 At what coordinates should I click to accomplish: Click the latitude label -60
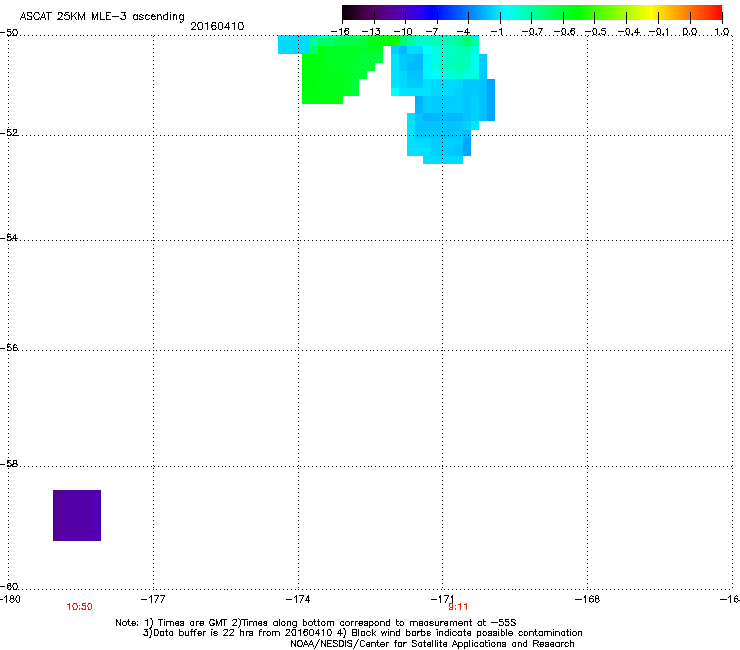click(x=9, y=586)
